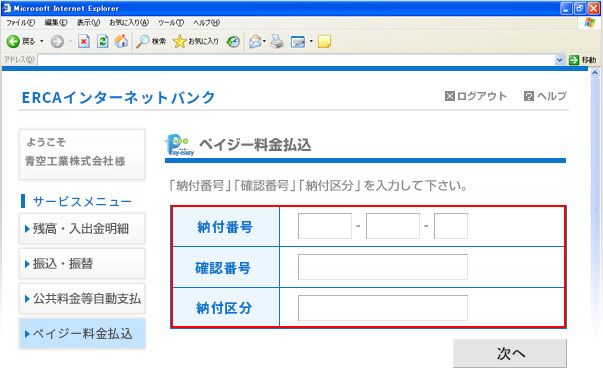Click the 青空工業株式会社様 welcome text
Image resolution: width=603 pixels, height=380 pixels.
[x=75, y=161]
